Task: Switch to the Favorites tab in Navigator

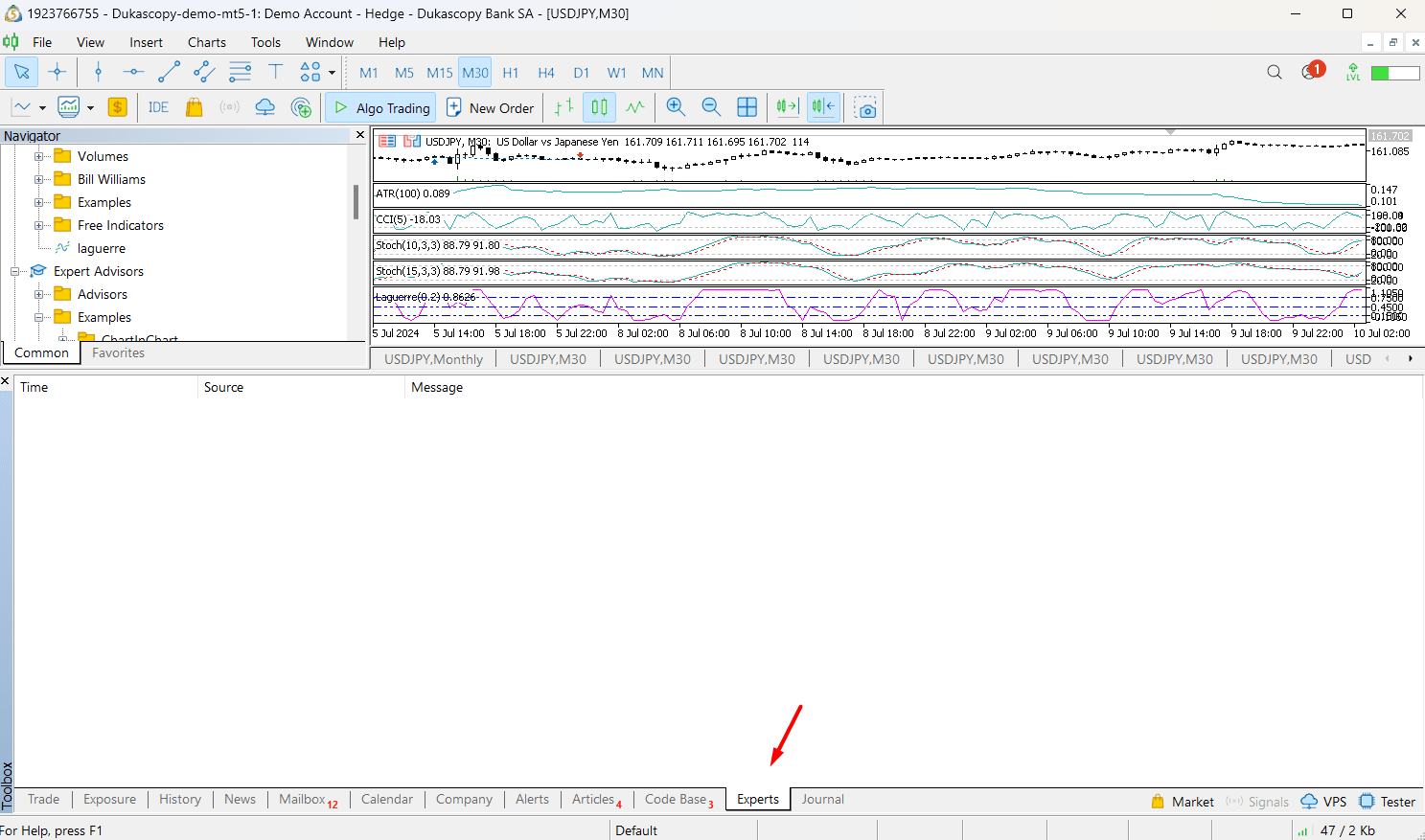Action: click(119, 352)
